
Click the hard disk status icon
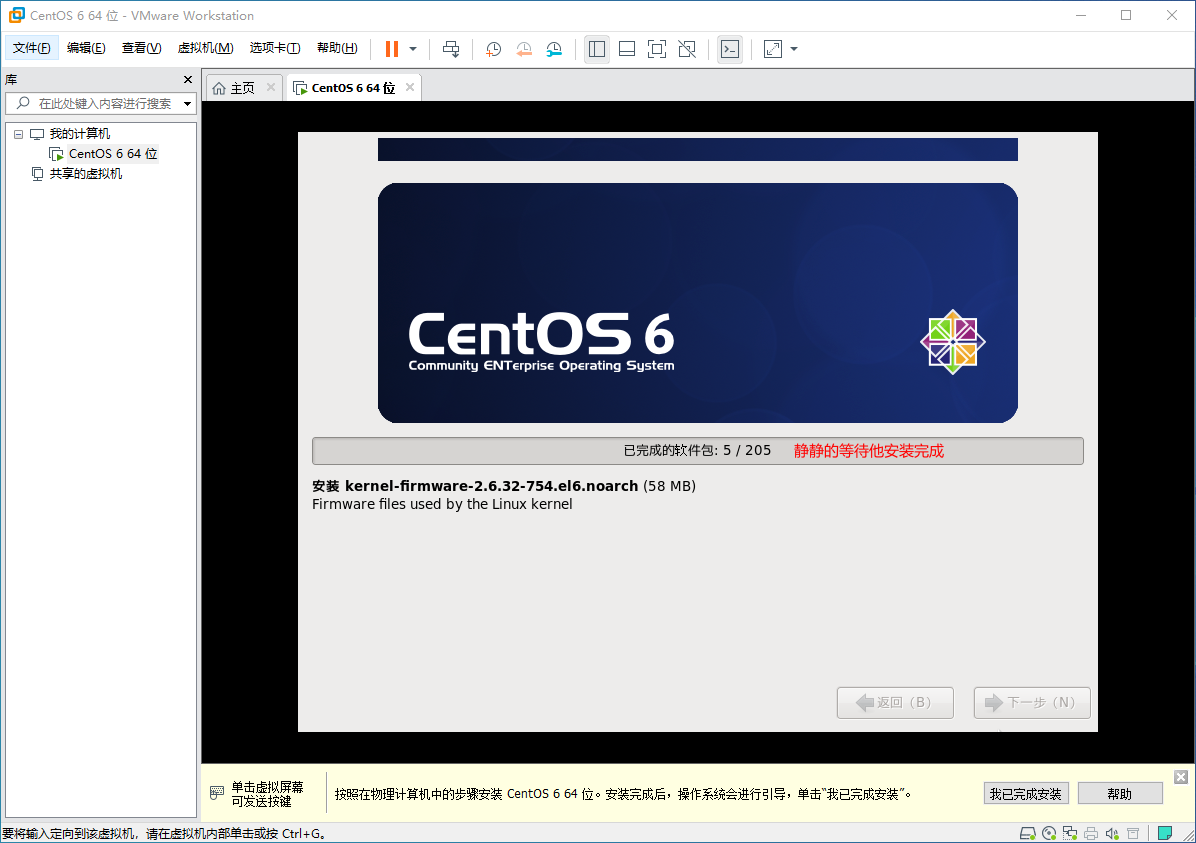[1027, 834]
